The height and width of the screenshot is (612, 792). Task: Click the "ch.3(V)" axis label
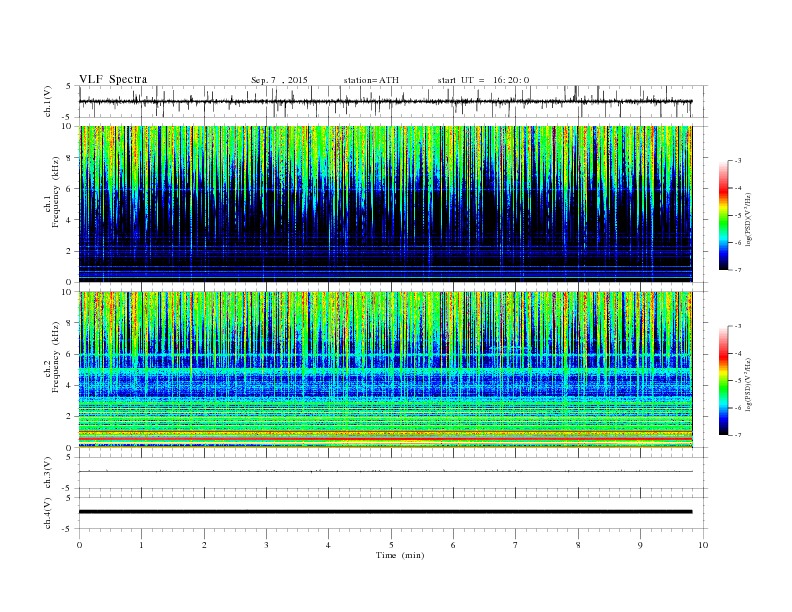[47, 472]
